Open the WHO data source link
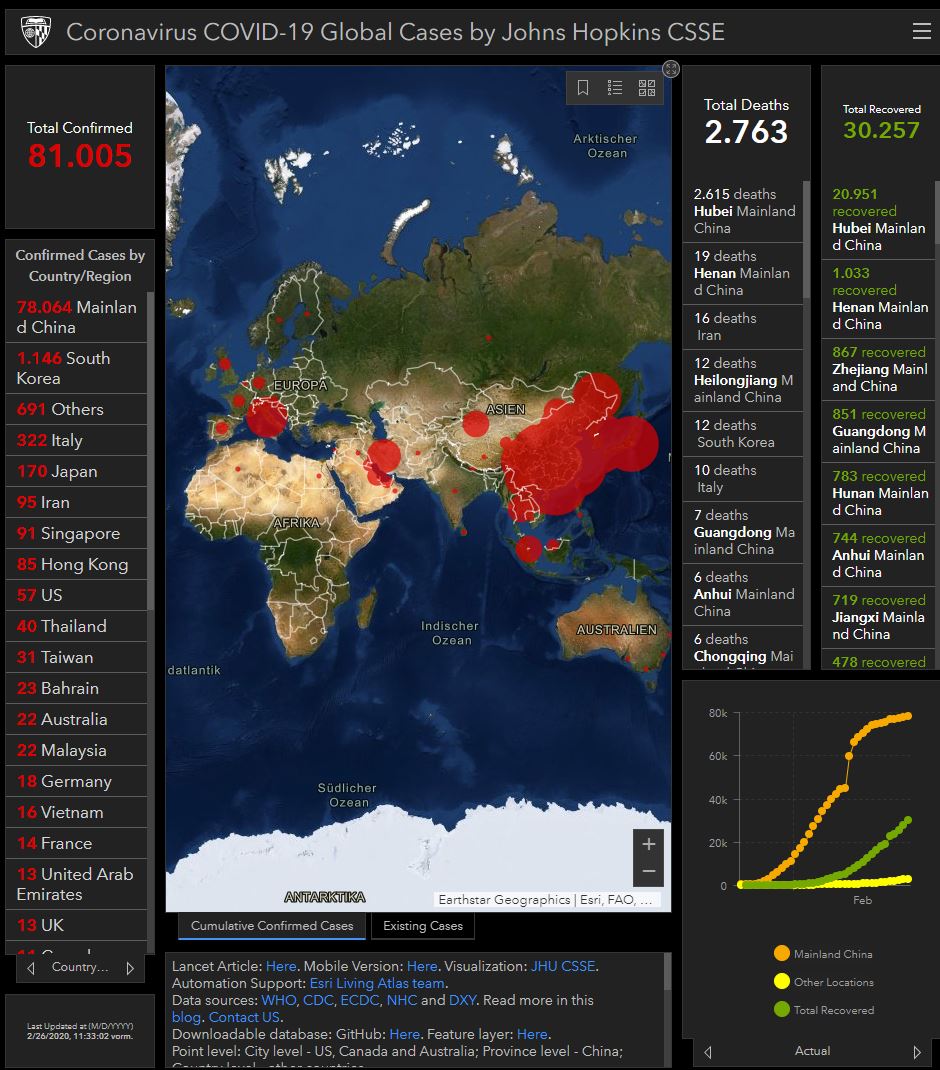The height and width of the screenshot is (1070, 940). pos(279,1000)
